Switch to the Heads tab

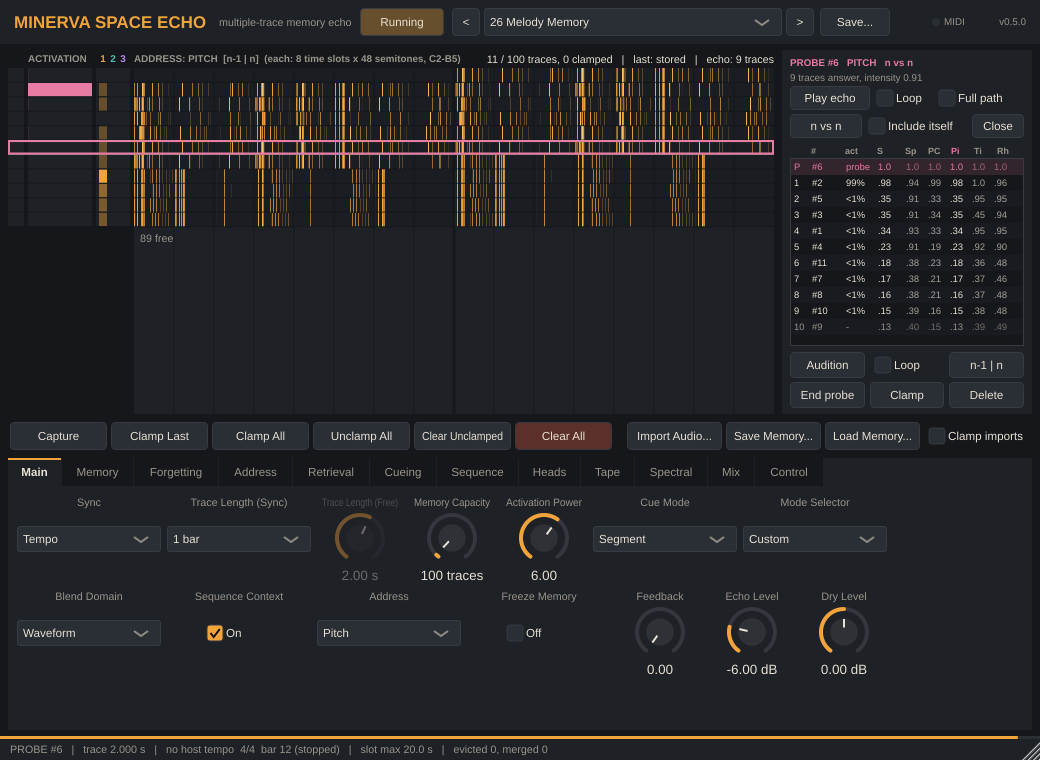point(549,472)
